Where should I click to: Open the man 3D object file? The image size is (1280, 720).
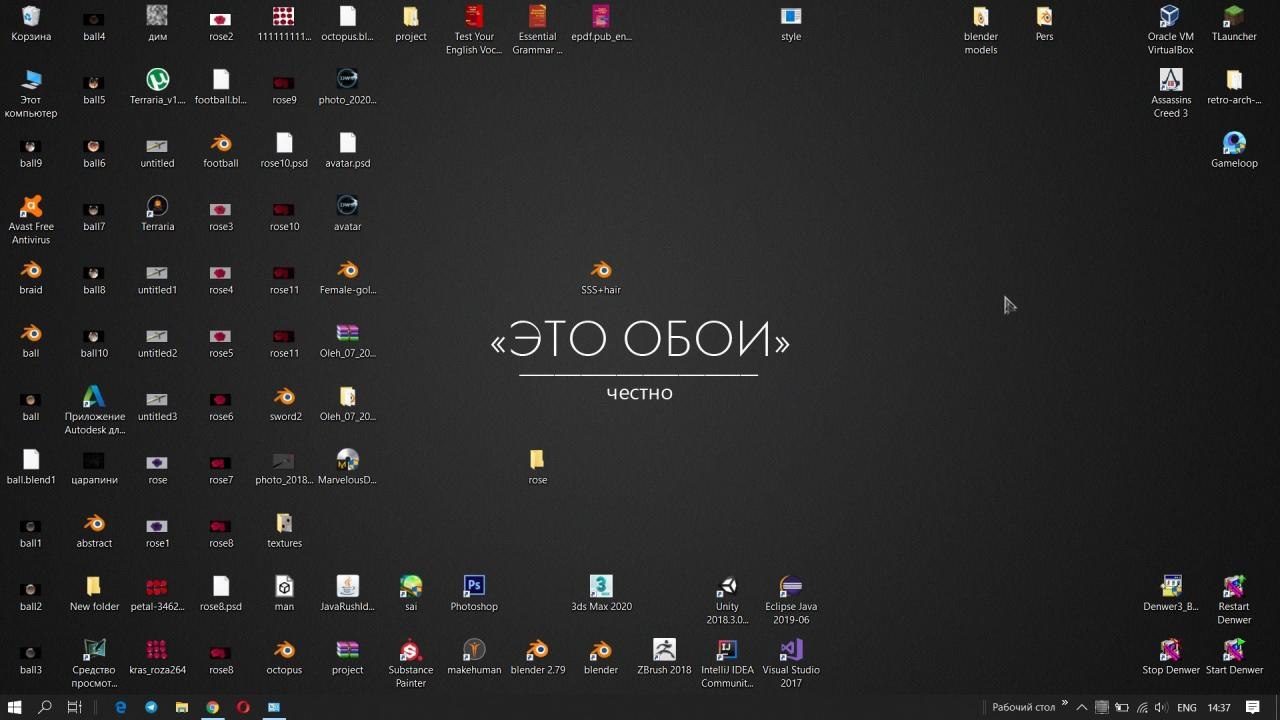click(284, 594)
